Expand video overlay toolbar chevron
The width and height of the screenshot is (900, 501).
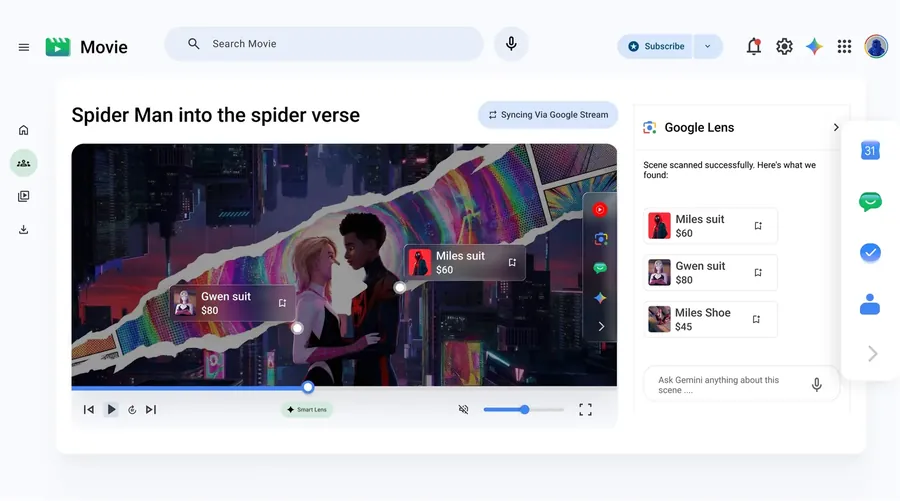(601, 327)
